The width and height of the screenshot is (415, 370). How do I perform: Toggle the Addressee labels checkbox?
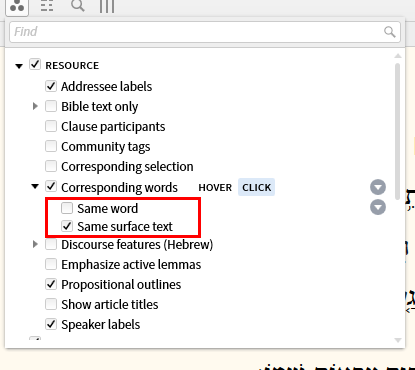[51, 86]
